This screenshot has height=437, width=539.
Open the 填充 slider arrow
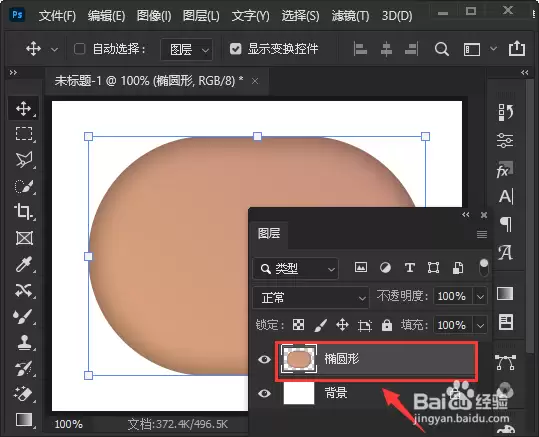pyautogui.click(x=480, y=325)
